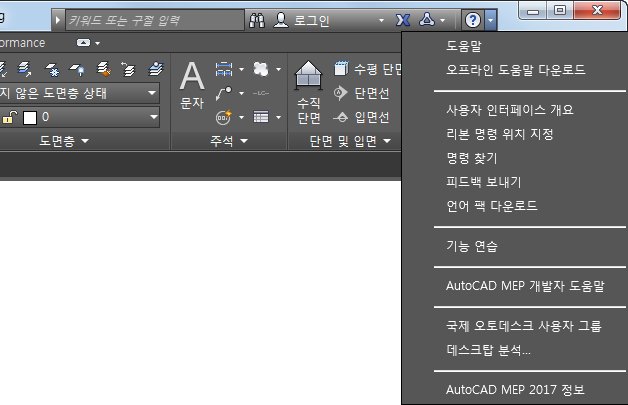Click the Help question mark icon

coord(473,20)
